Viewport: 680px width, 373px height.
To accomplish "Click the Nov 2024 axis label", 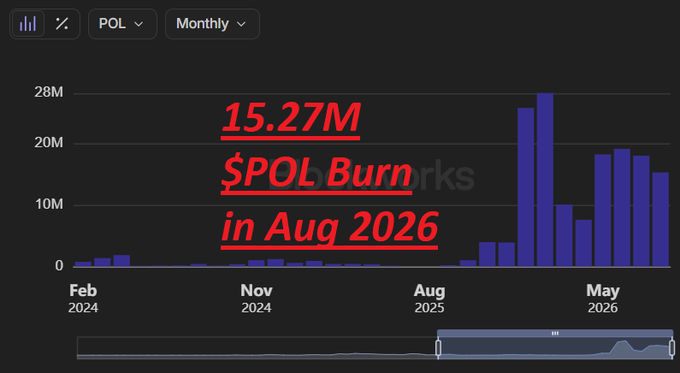I will click(256, 298).
